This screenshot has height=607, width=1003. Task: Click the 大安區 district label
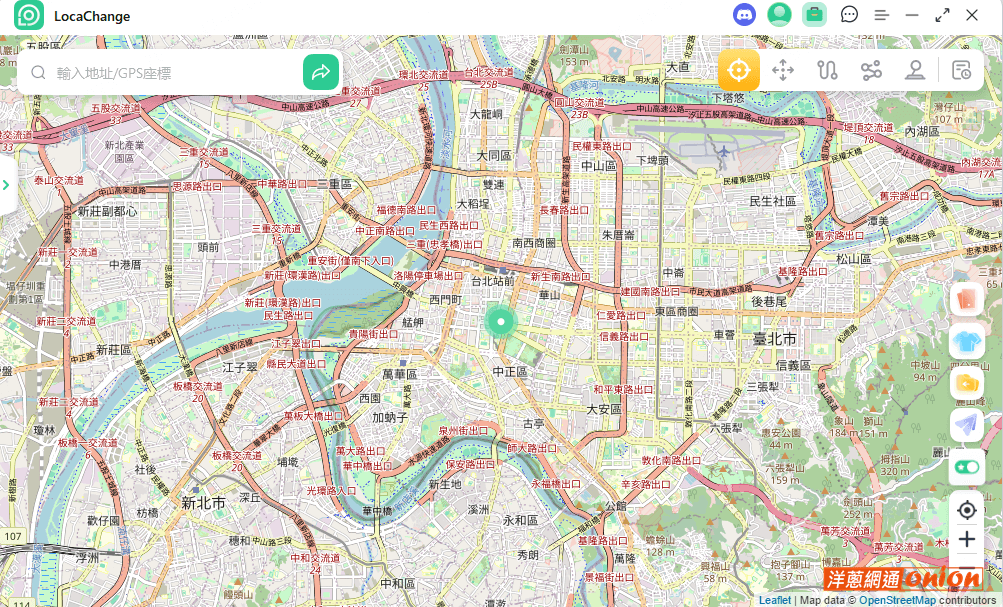604,408
